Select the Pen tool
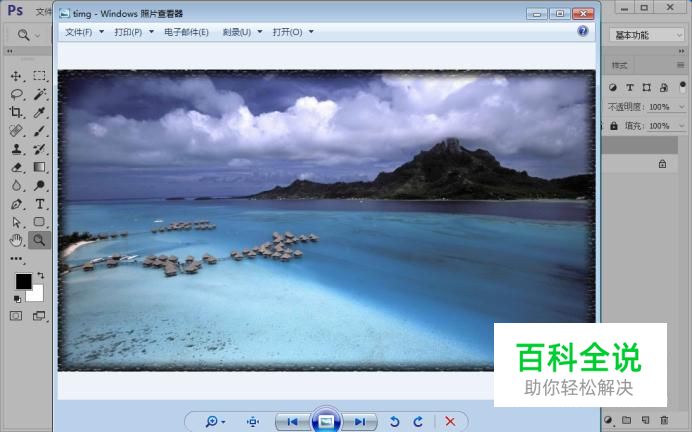692x432 pixels. point(16,204)
